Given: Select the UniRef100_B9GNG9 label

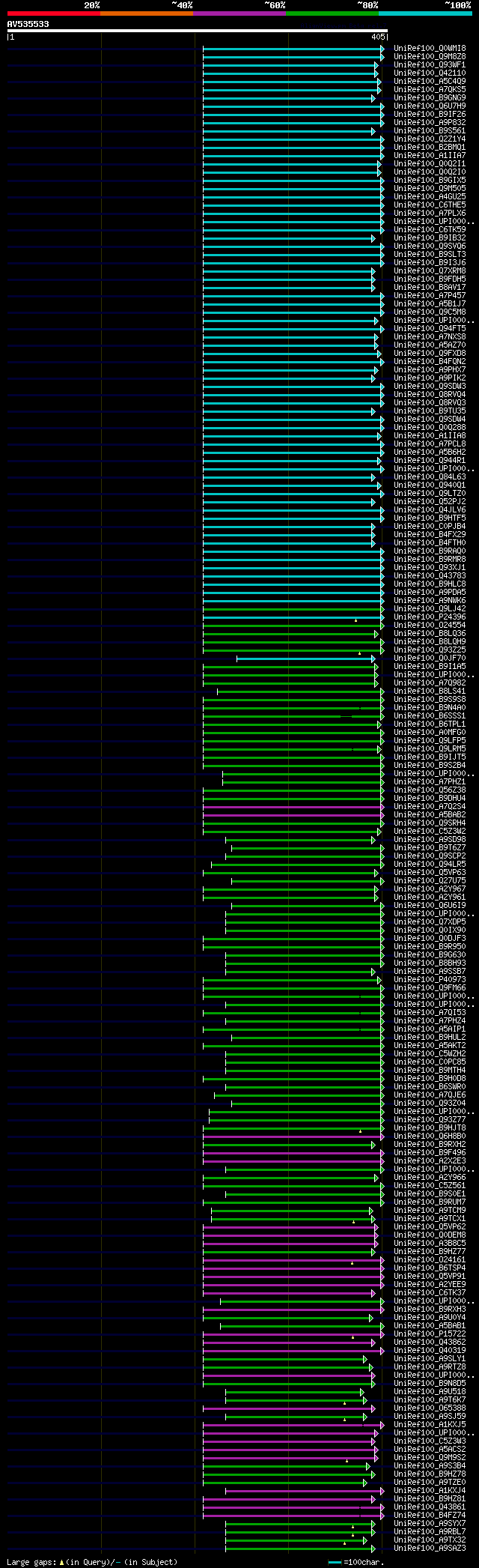Looking at the screenshot, I should pos(430,98).
